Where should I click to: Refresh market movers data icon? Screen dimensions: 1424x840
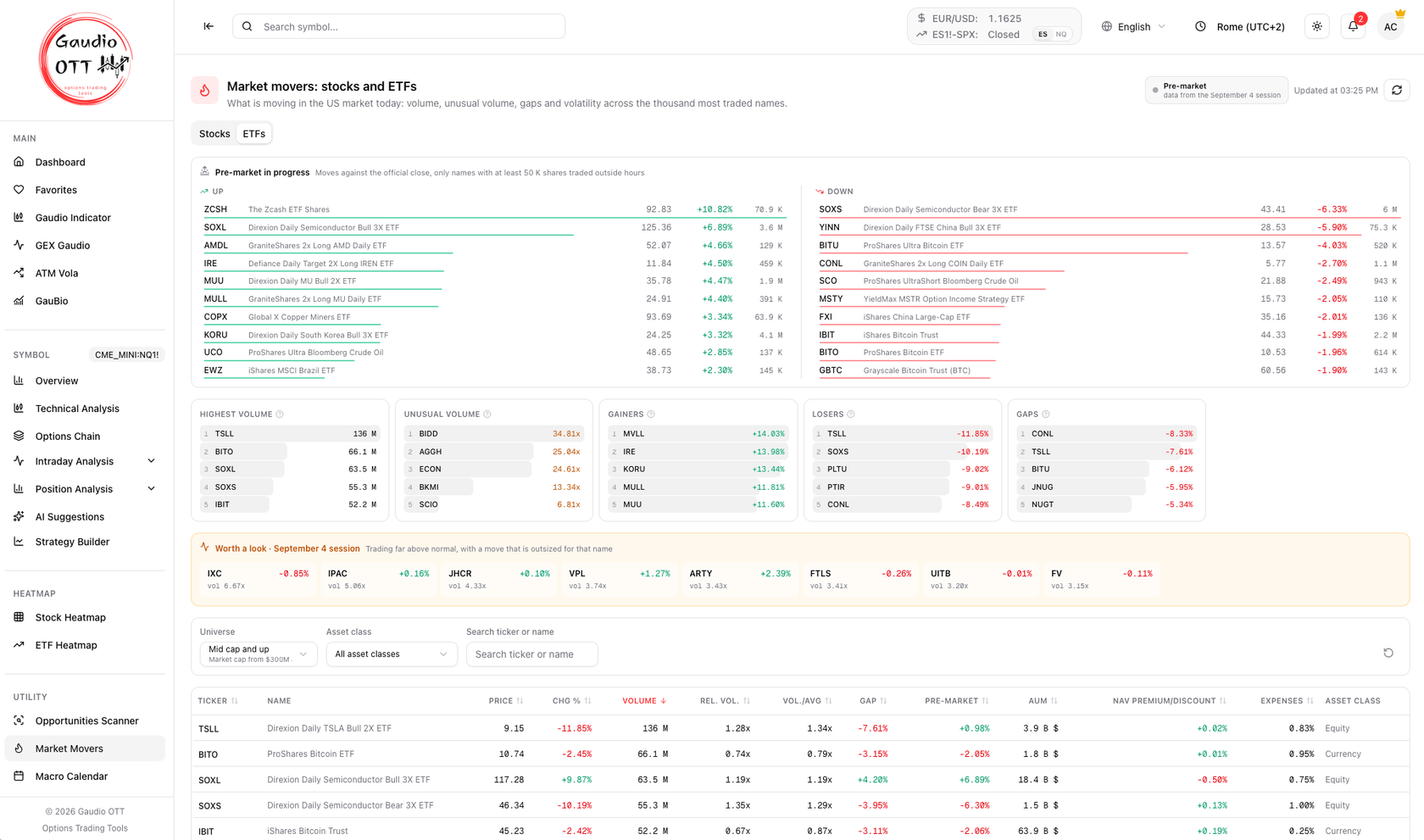[x=1397, y=90]
